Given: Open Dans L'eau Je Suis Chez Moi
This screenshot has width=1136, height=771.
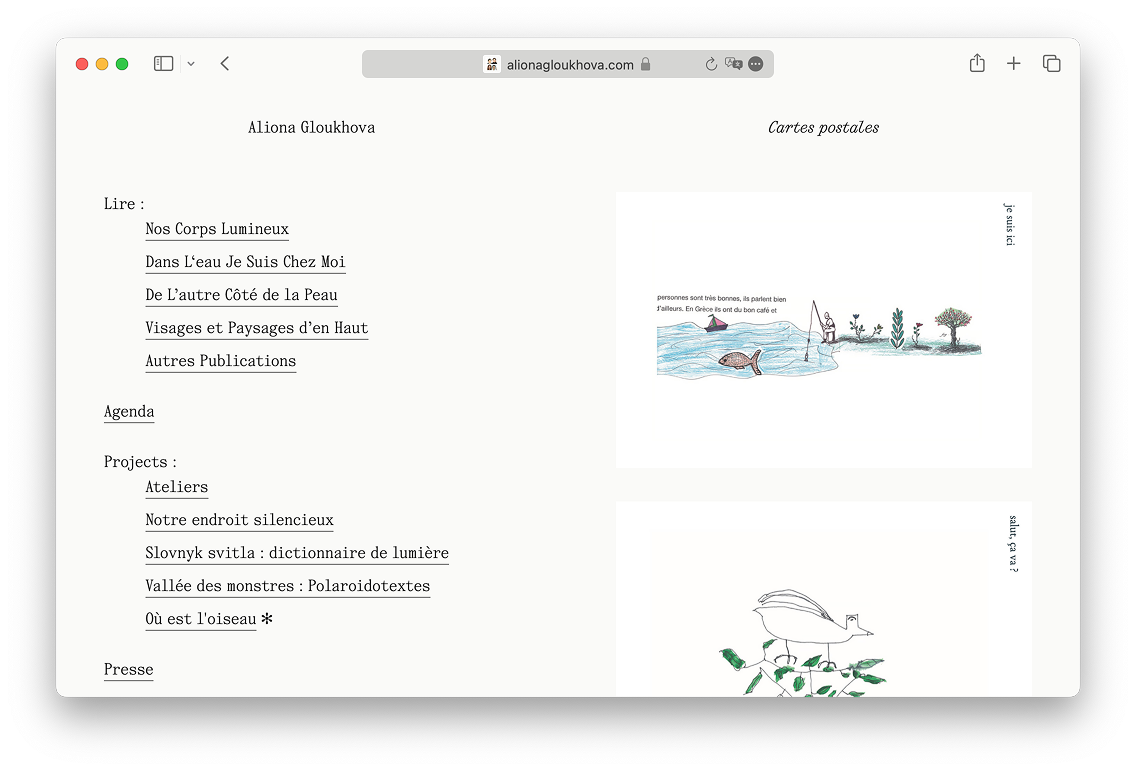Looking at the screenshot, I should pyautogui.click(x=245, y=262).
